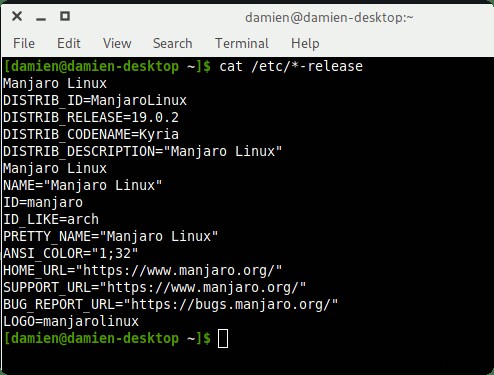Open the Help menu
The image size is (494, 375).
click(305, 44)
